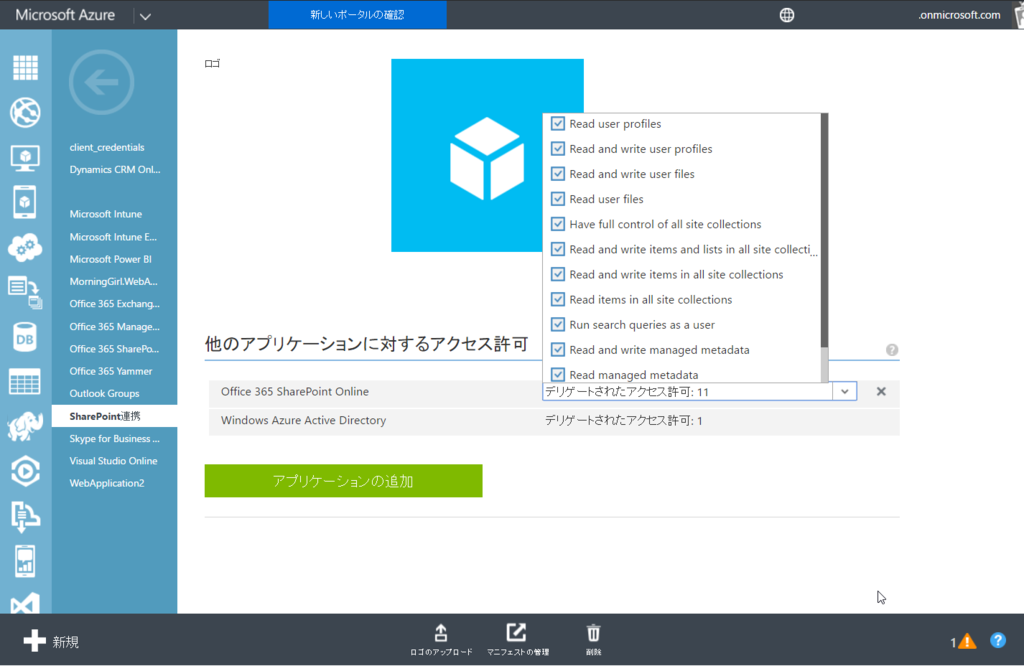Remove the Office 365 SharePoint Online row with the X
Screen dimensions: 1024x666
point(881,391)
